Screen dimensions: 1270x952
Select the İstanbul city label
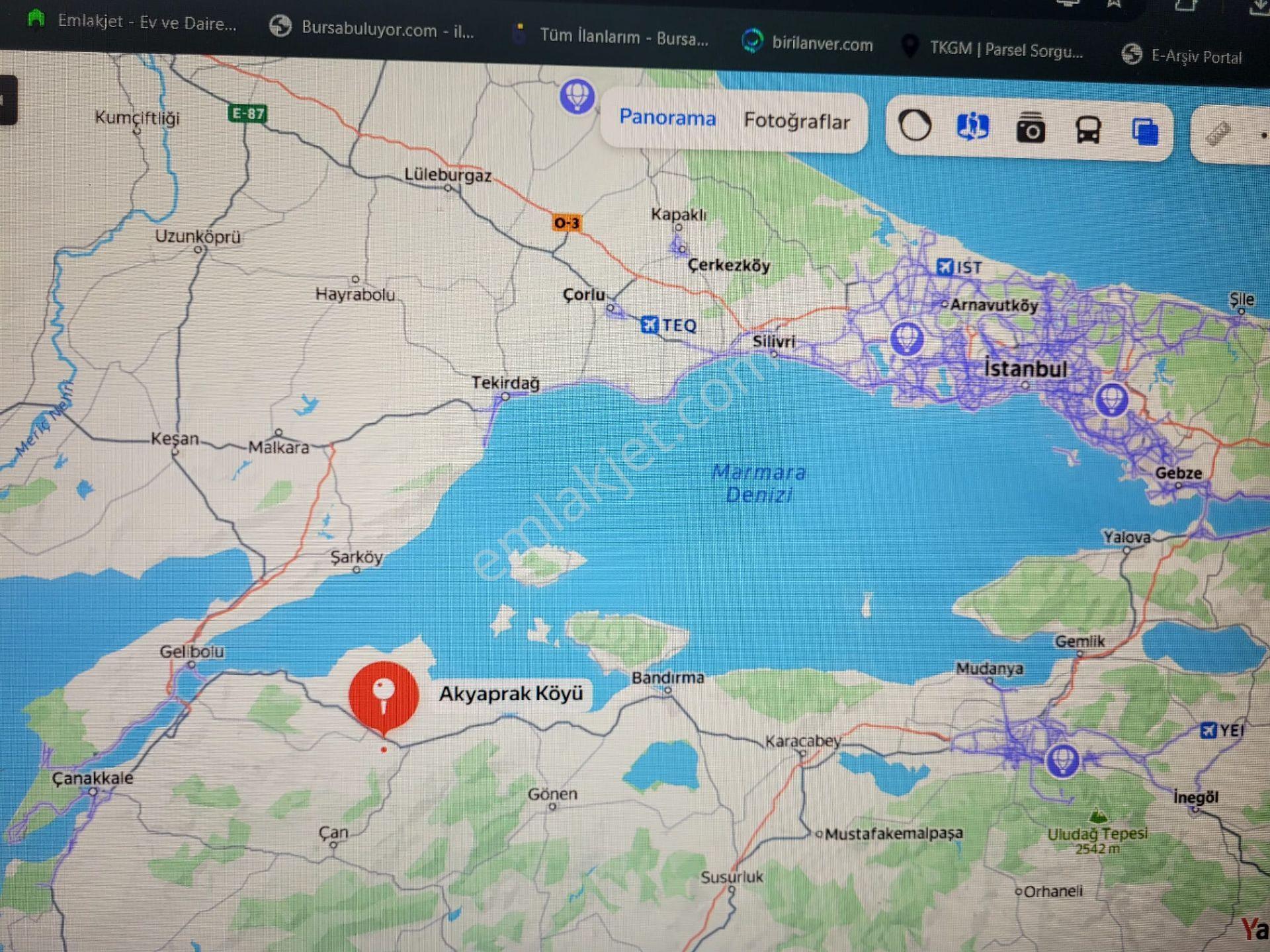click(1025, 368)
